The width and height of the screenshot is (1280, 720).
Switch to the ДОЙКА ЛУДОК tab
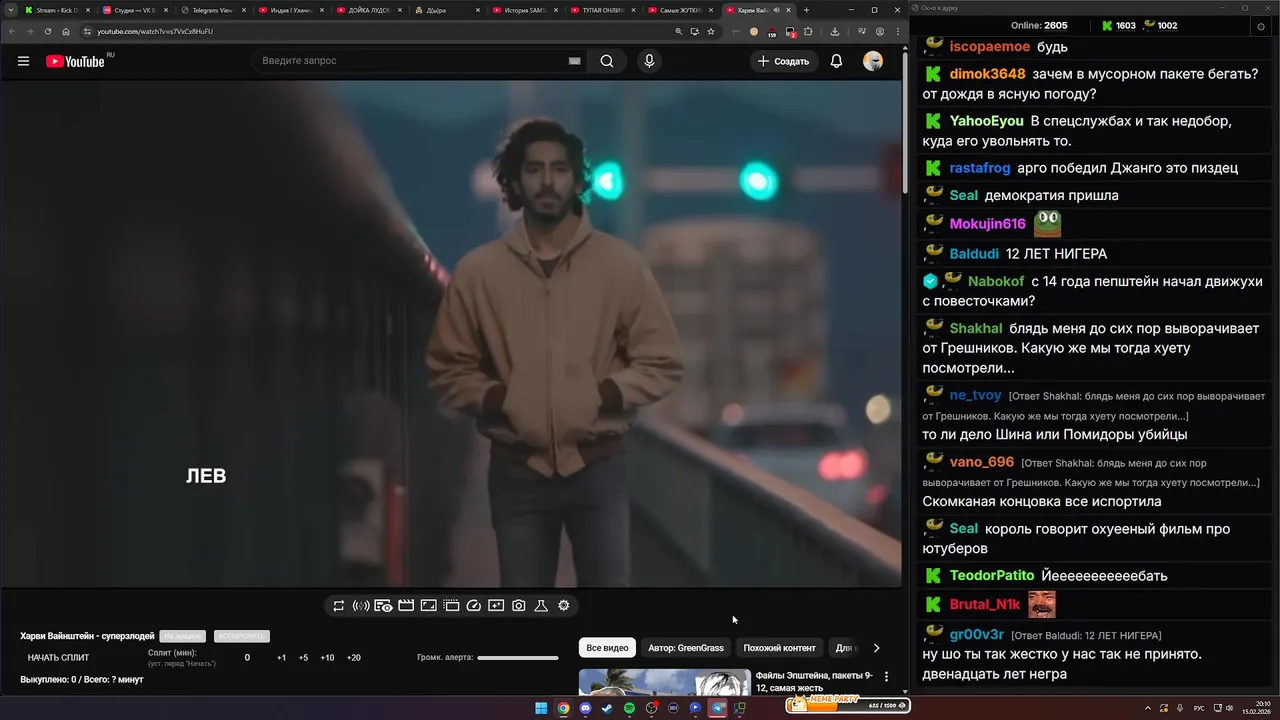(x=368, y=10)
